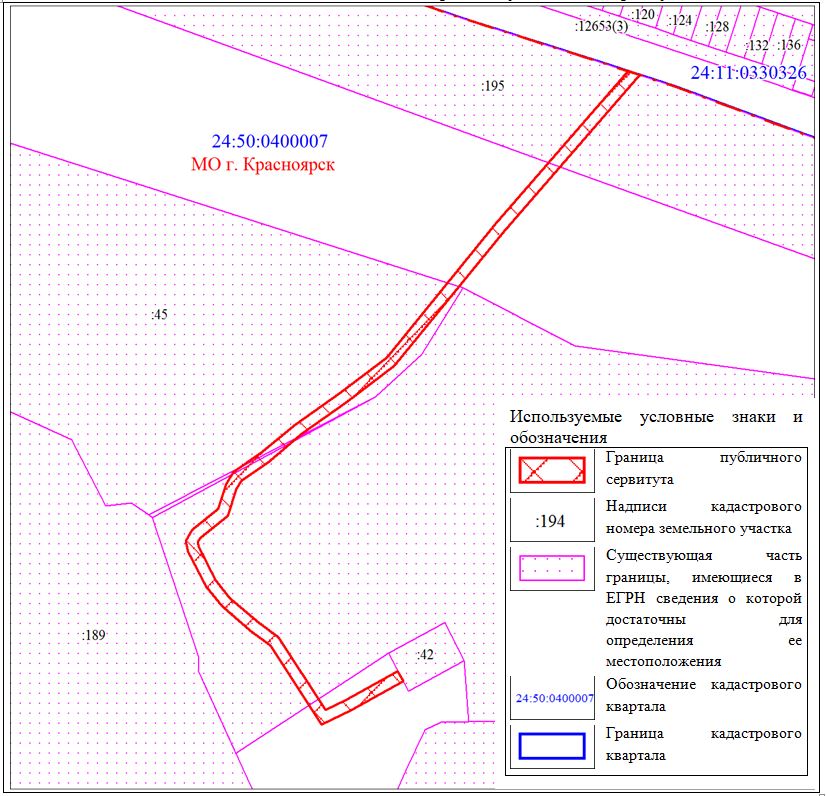The width and height of the screenshot is (826, 796).
Task: Click the large blue 24:50:0400007 map label
Action: tap(270, 142)
